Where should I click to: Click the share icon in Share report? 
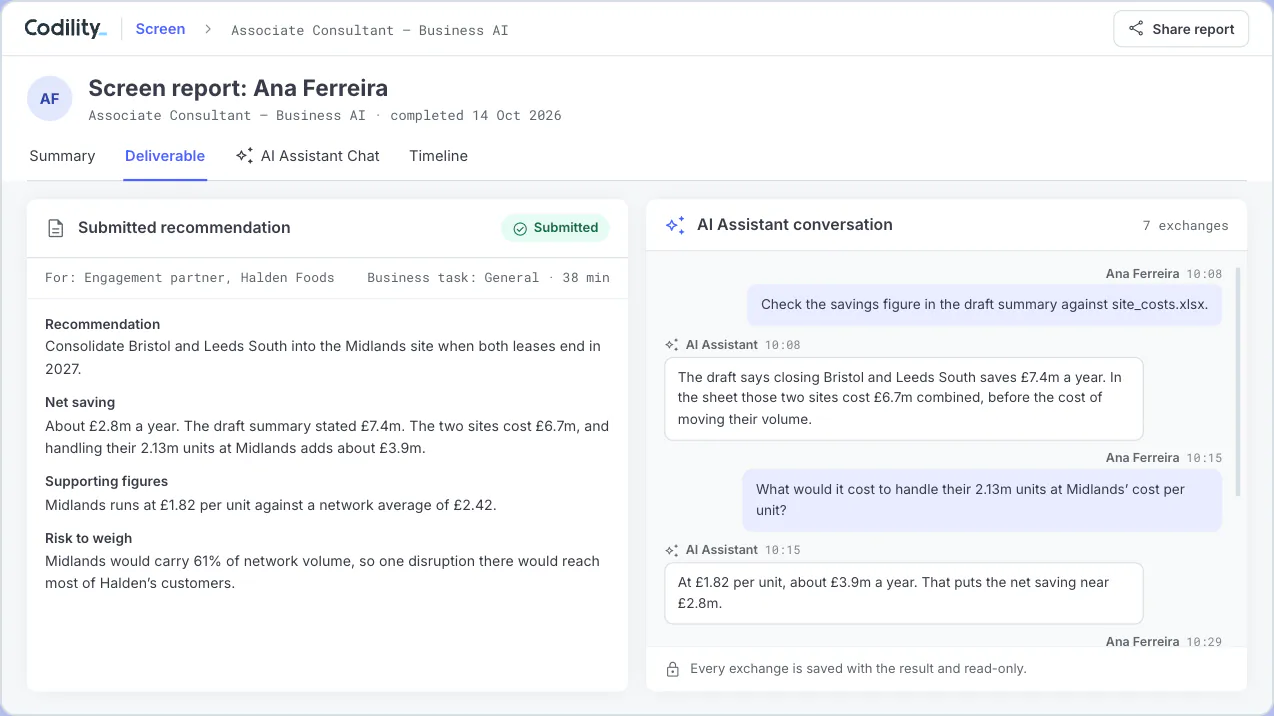1136,29
